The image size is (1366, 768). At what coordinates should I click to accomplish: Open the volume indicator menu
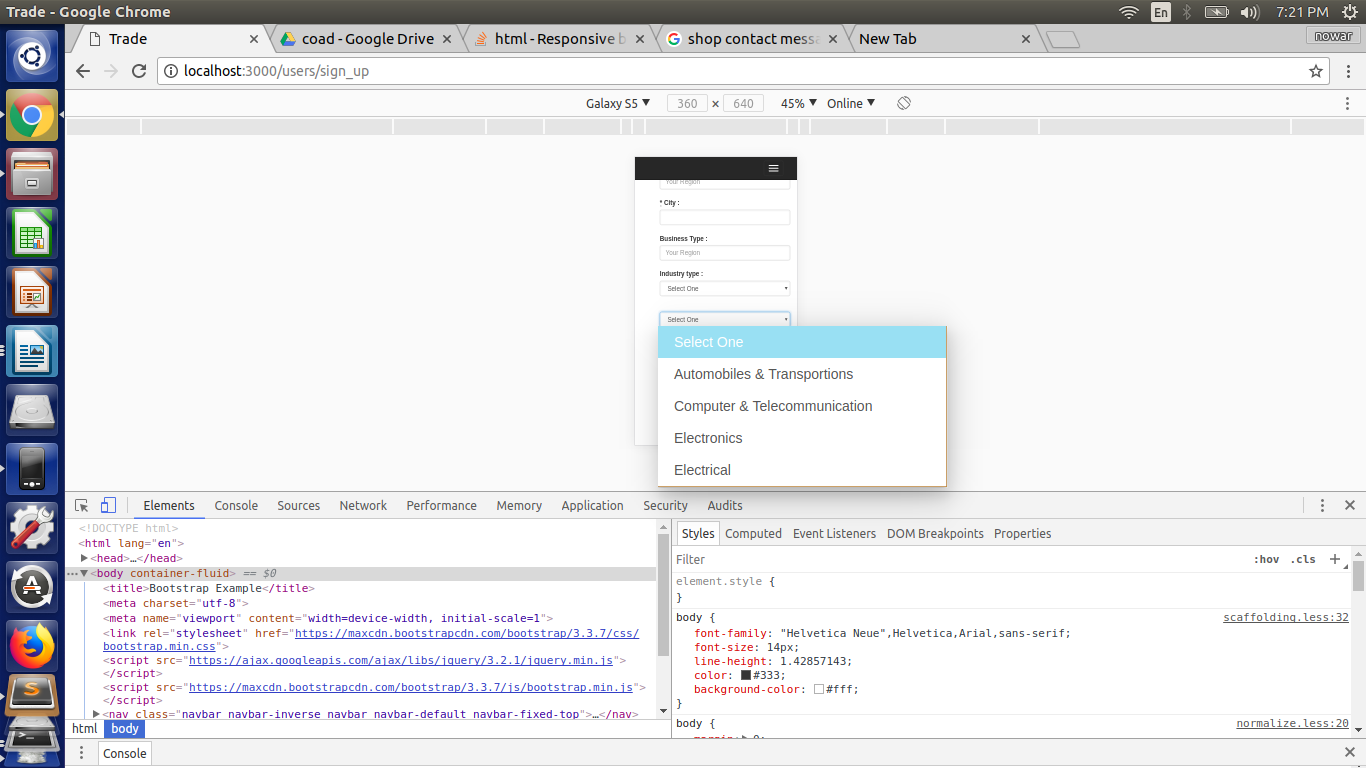pyautogui.click(x=1249, y=12)
